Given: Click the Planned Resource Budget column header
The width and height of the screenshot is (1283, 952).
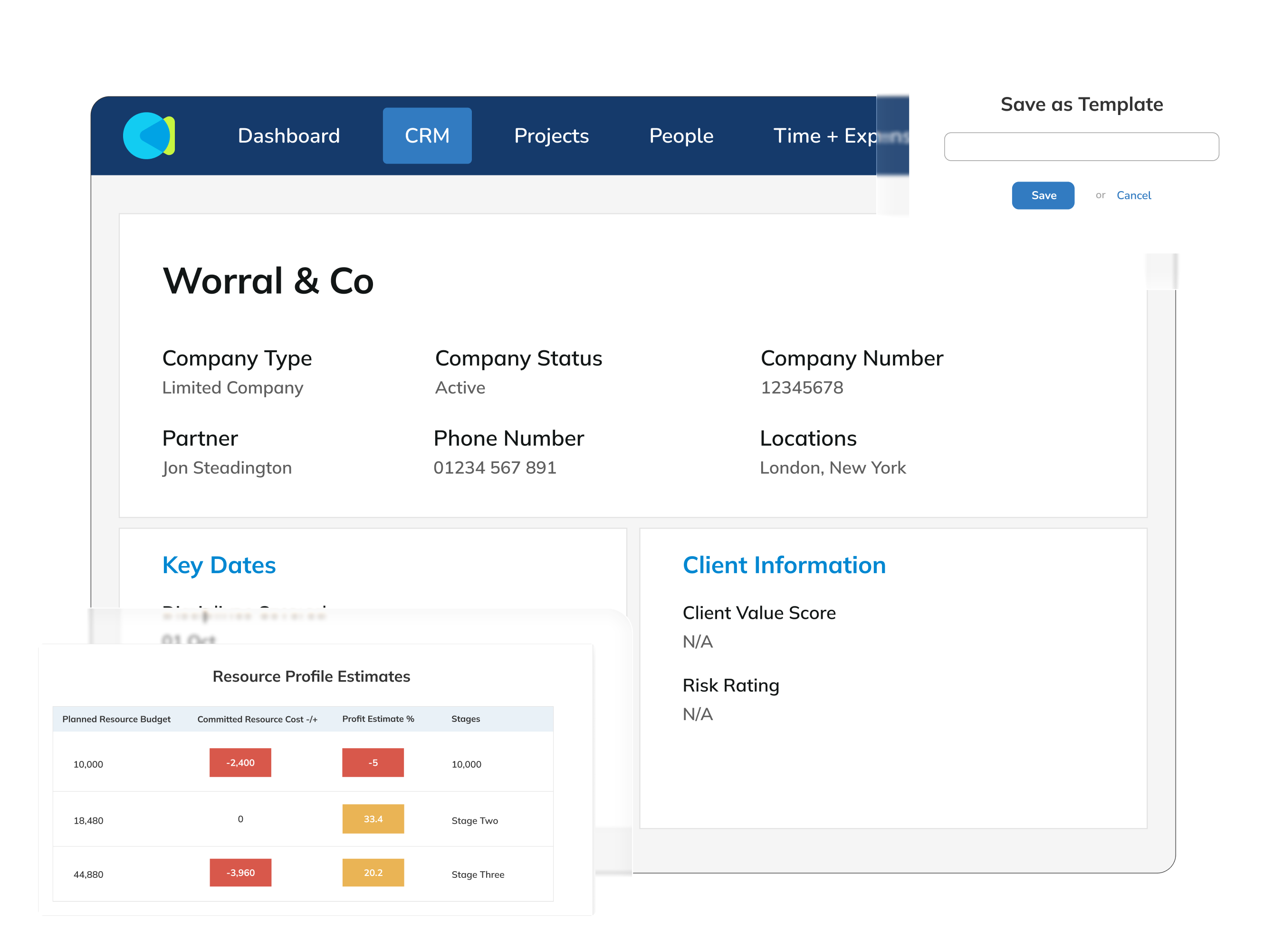Looking at the screenshot, I should (x=116, y=719).
